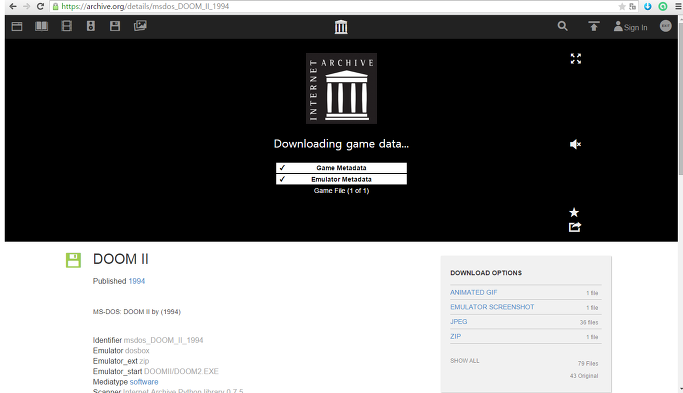Open the Web section icon in Archive nav
This screenshot has height=393, width=683.
click(17, 27)
